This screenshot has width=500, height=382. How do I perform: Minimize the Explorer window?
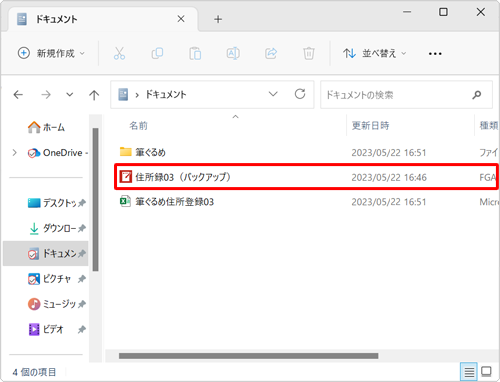click(407, 12)
